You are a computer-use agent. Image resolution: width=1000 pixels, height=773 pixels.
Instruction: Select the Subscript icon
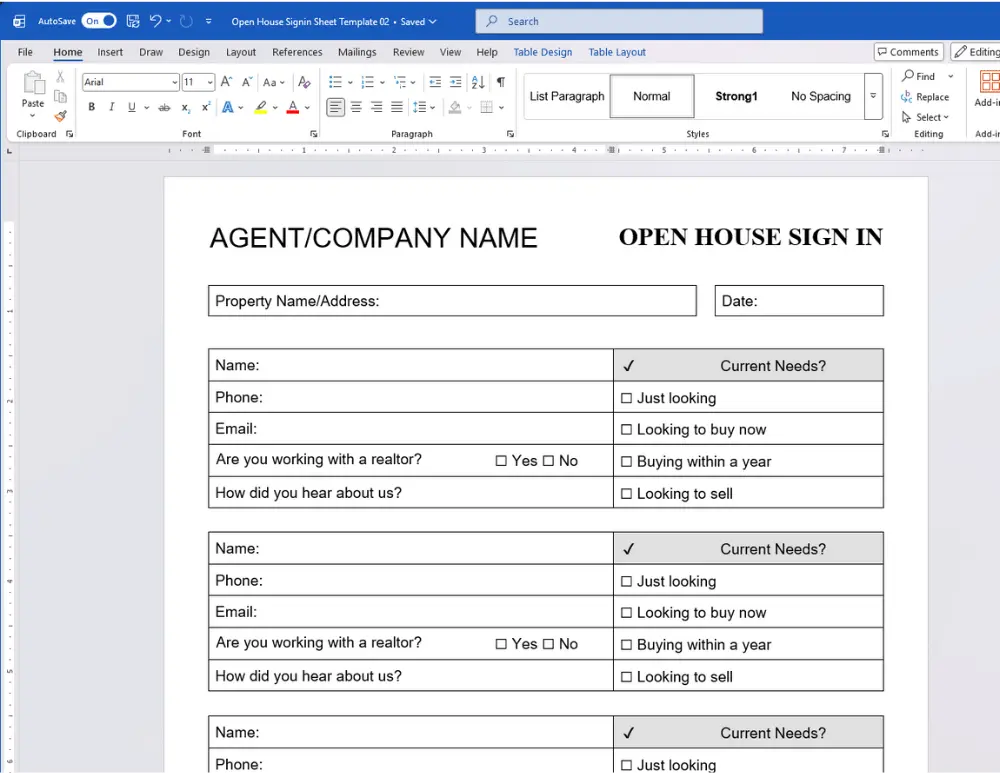click(x=184, y=106)
